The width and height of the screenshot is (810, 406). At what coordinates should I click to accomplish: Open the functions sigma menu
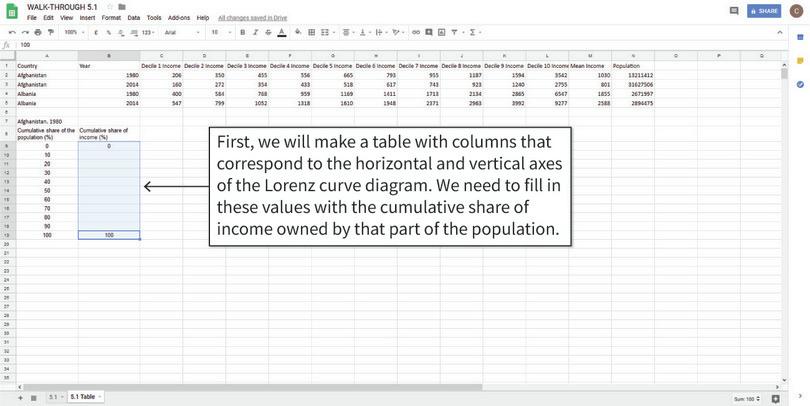tap(475, 32)
